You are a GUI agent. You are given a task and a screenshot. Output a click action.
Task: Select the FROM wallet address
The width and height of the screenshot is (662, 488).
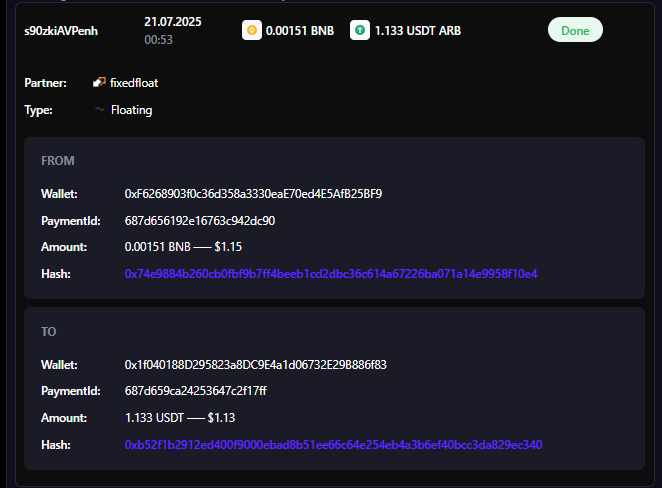point(253,193)
